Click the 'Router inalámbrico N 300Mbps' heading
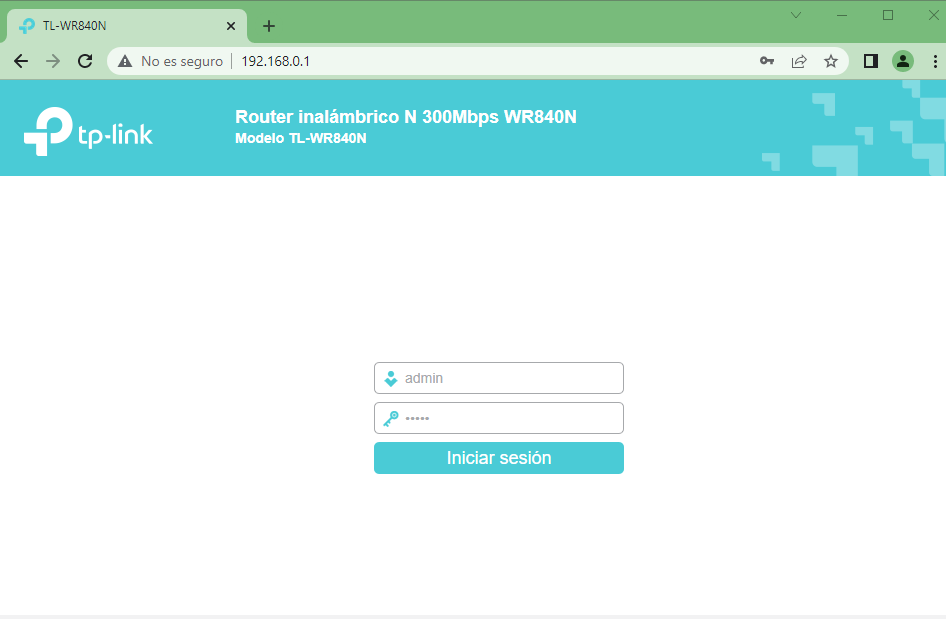The height and width of the screenshot is (619, 946). click(405, 117)
